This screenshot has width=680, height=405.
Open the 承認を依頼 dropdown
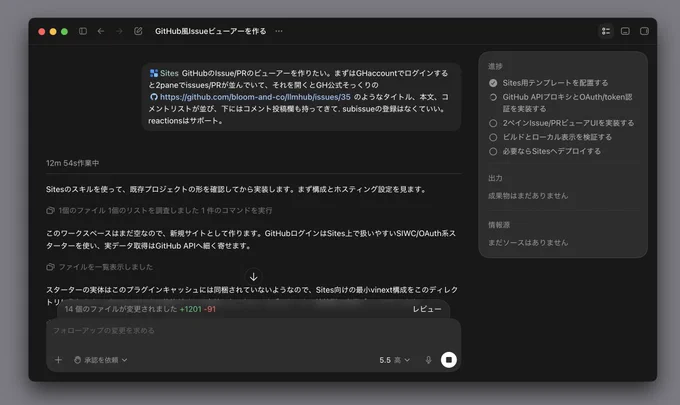pyautogui.click(x=101, y=360)
